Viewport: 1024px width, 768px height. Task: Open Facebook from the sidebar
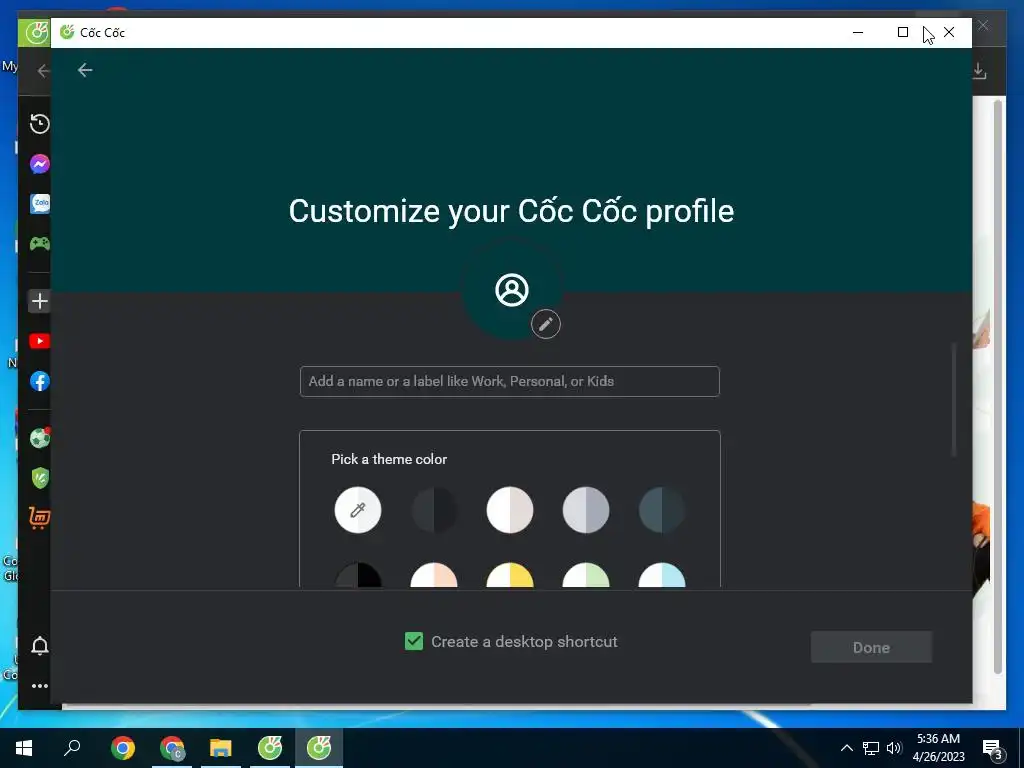point(40,381)
